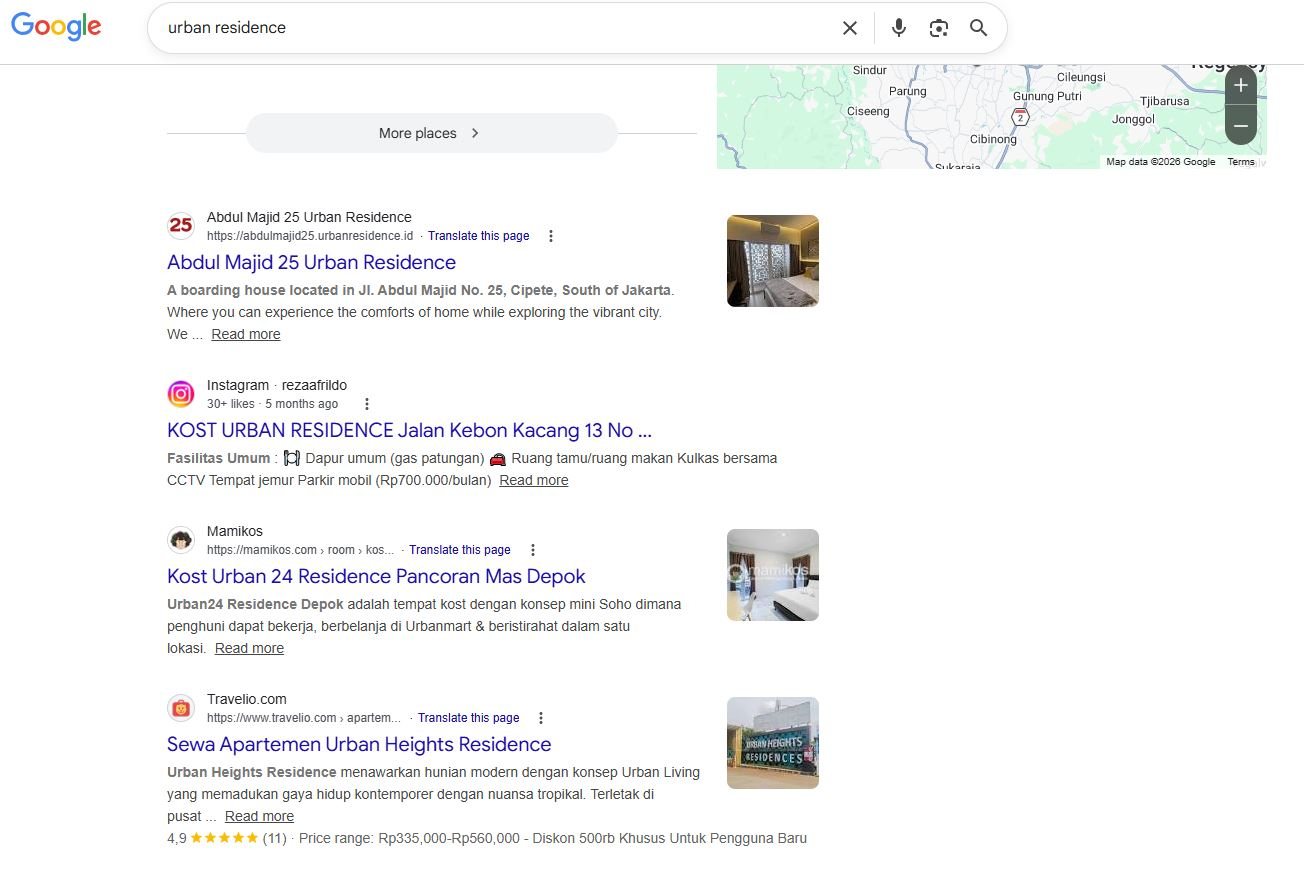
Task: Clear the search query with the X icon
Action: pos(850,28)
